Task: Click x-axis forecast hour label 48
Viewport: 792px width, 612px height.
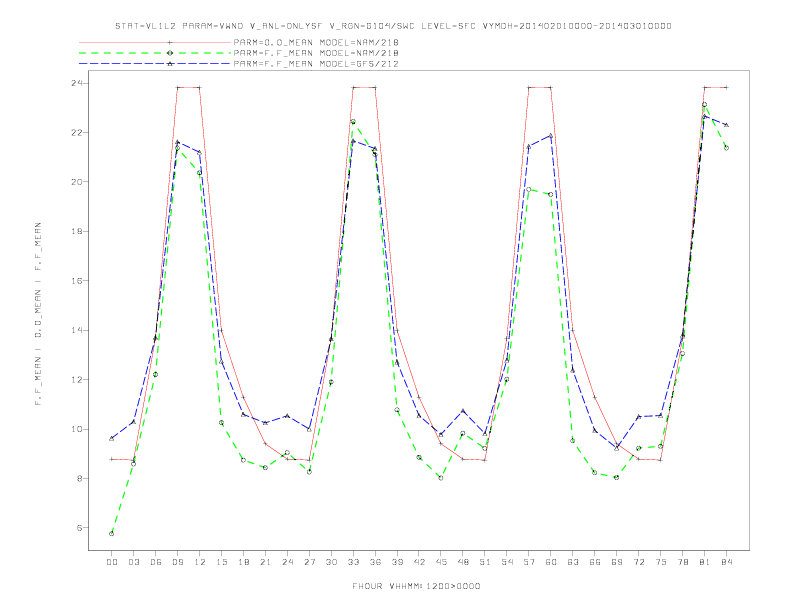Action: coord(463,562)
